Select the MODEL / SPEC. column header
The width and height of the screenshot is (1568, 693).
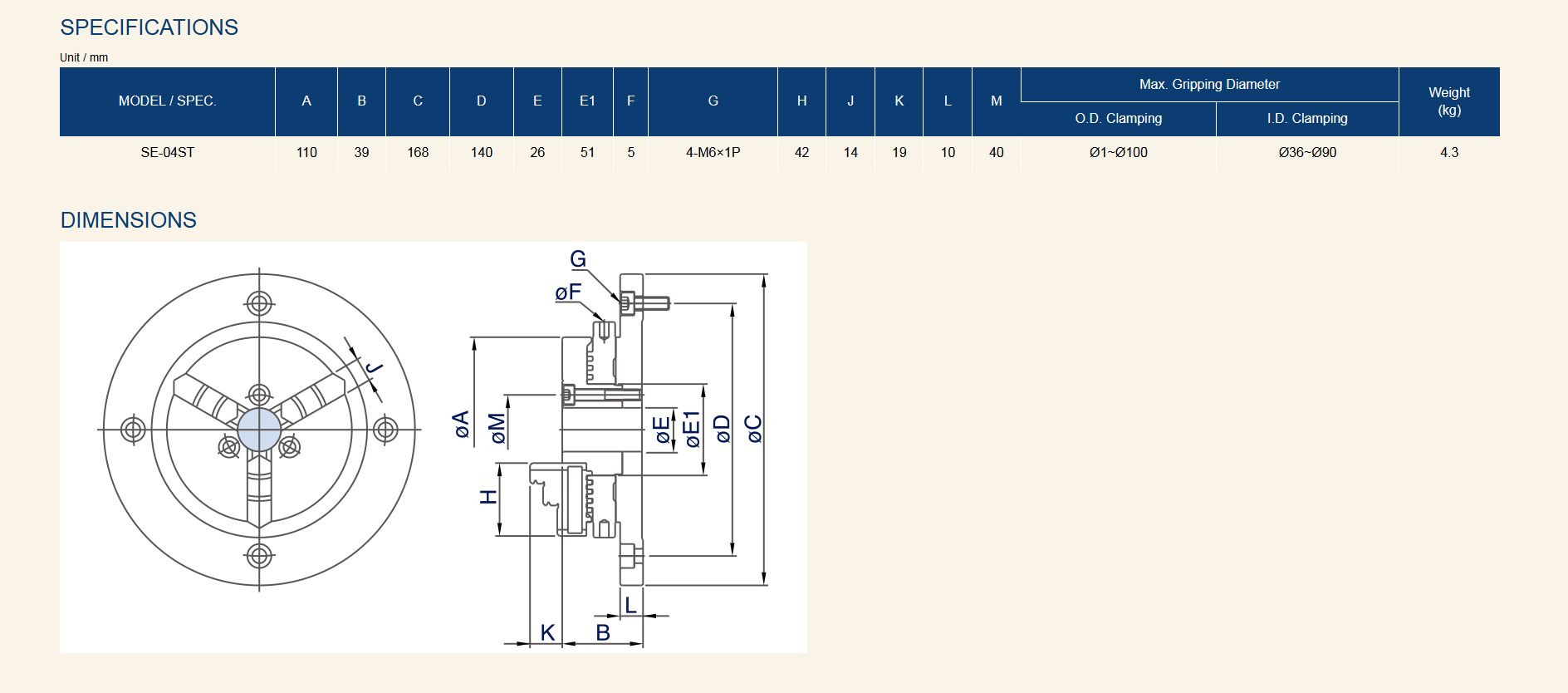click(167, 101)
